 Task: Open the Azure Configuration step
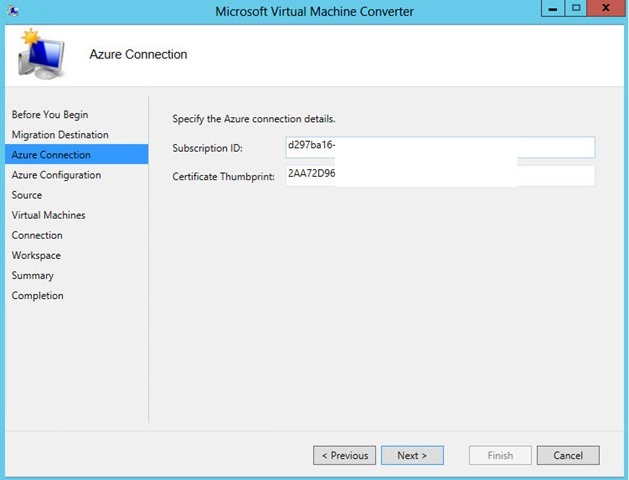[x=56, y=175]
